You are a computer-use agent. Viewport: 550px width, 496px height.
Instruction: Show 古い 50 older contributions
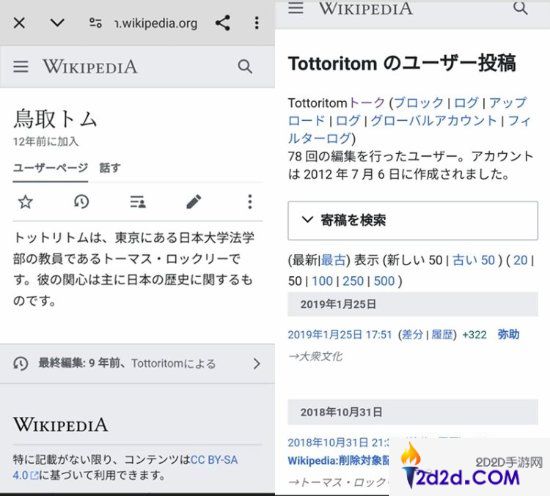pyautogui.click(x=474, y=260)
